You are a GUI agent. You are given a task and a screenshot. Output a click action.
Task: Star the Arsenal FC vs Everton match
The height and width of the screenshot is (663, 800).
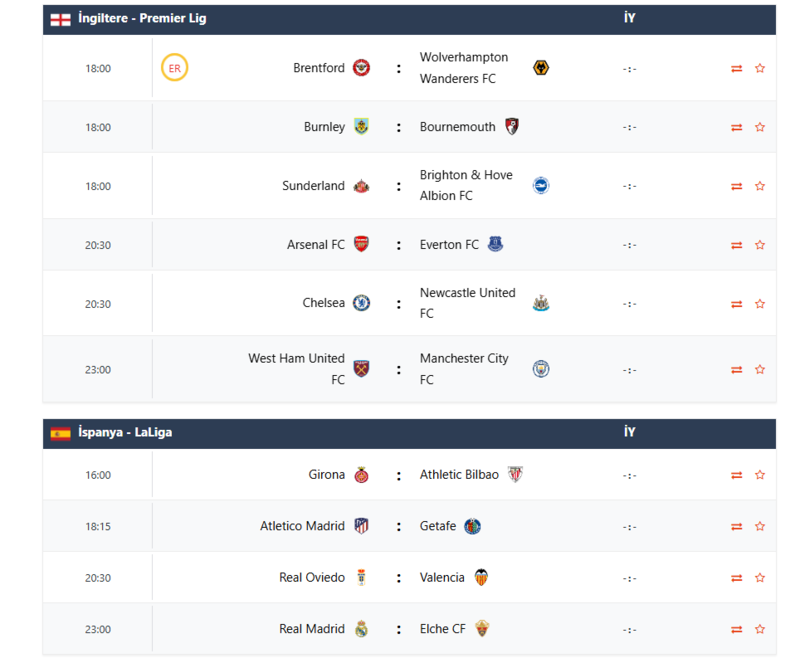(x=760, y=245)
